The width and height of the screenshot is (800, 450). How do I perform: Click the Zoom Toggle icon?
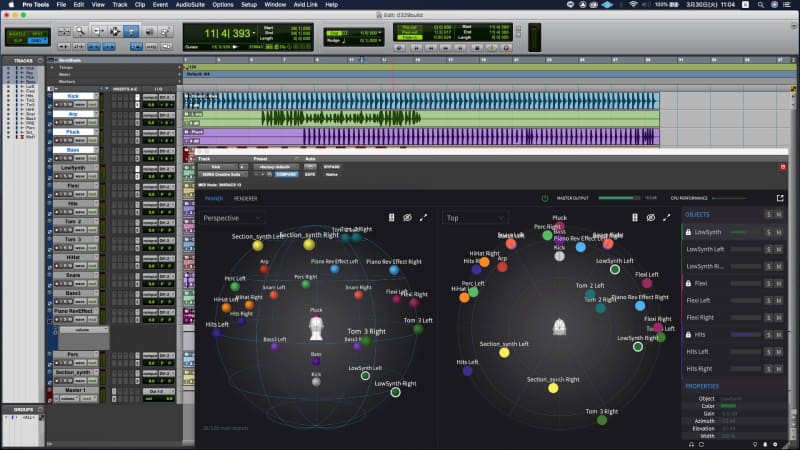(x=64, y=32)
